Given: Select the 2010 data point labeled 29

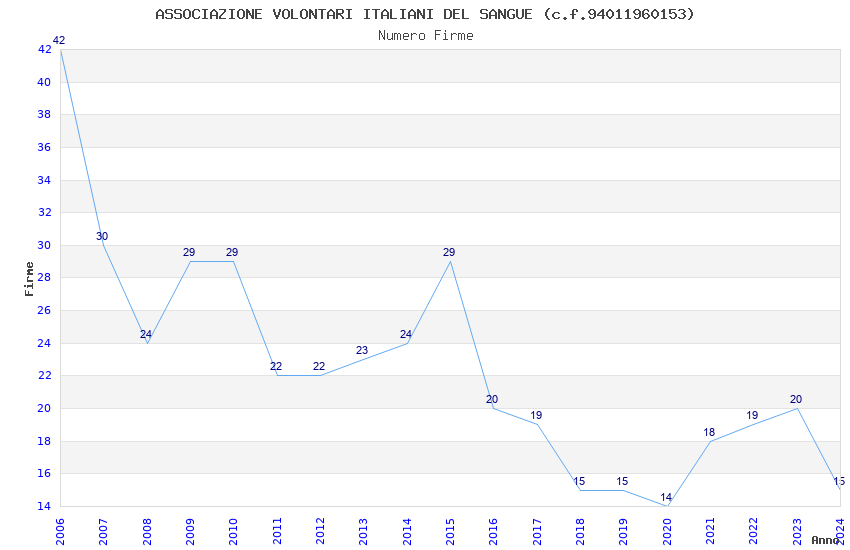Looking at the screenshot, I should (x=232, y=252).
